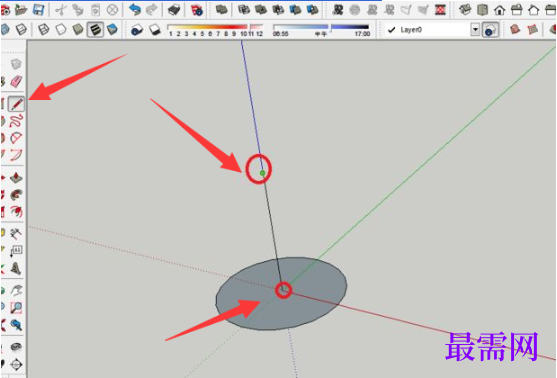The image size is (557, 378).
Task: Pick the Pie arc tool
Action: 16,138
